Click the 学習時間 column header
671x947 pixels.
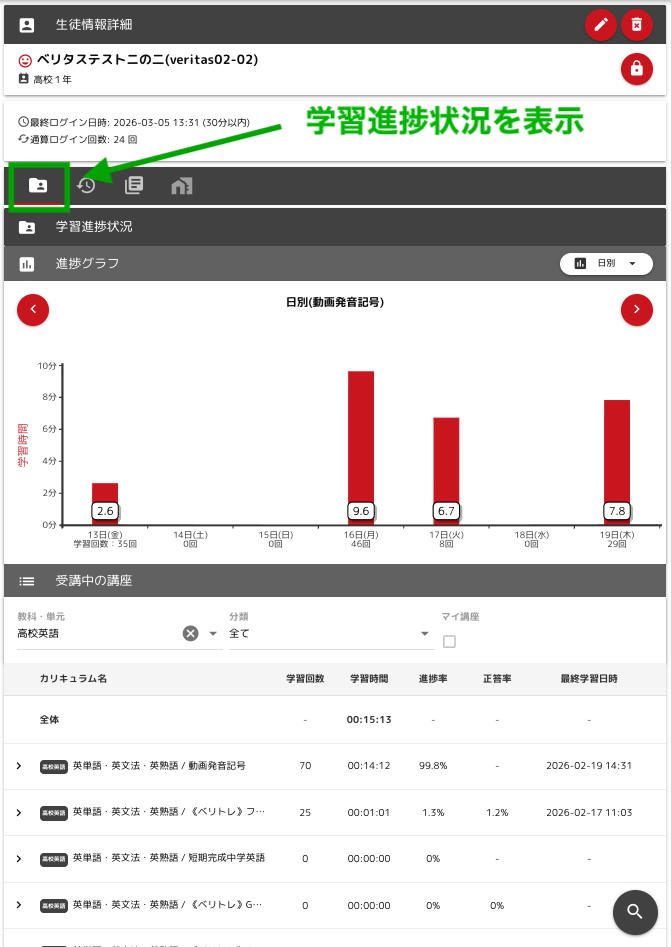click(x=369, y=679)
